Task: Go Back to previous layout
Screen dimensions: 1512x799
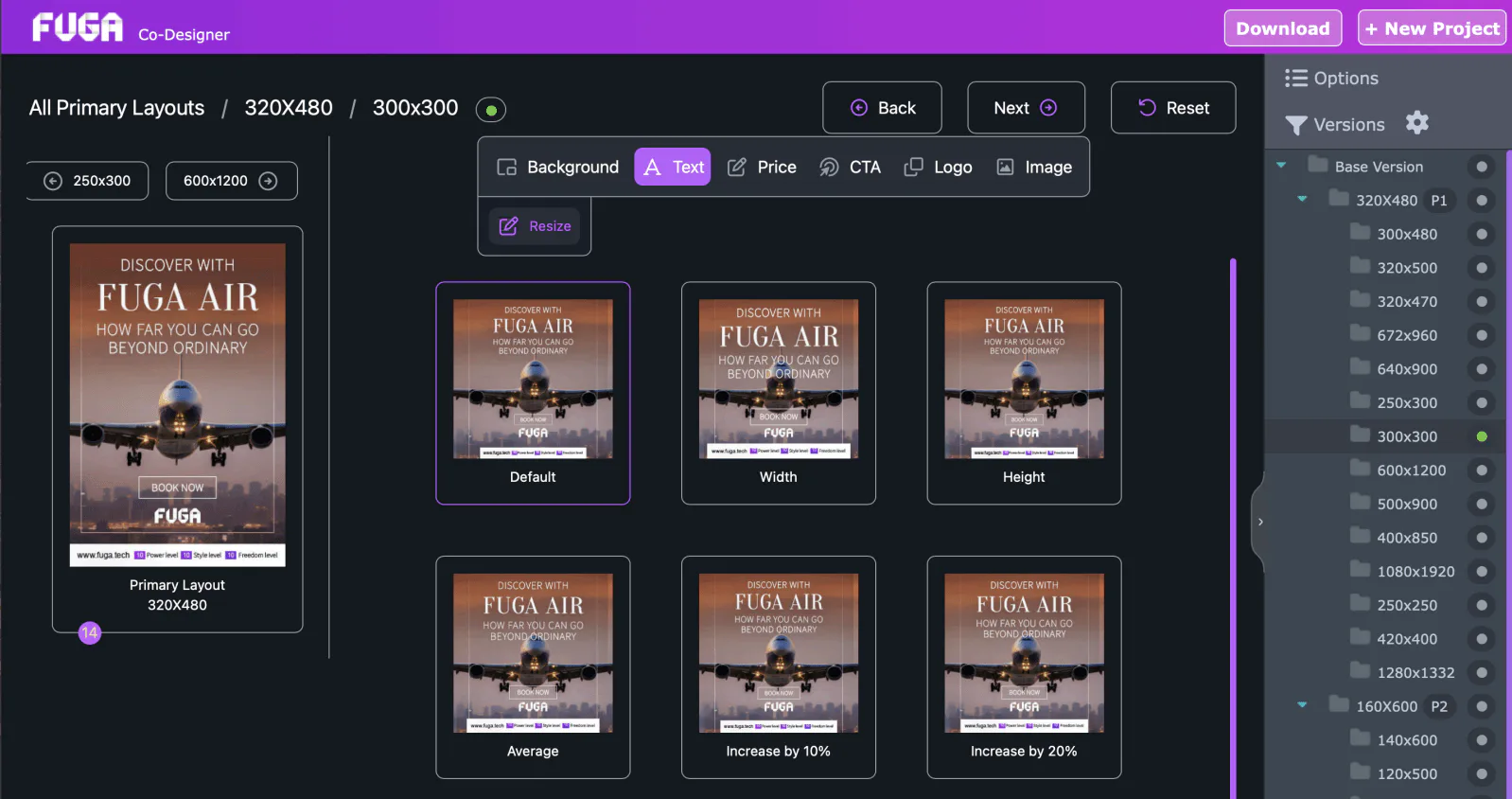Action: 882,108
